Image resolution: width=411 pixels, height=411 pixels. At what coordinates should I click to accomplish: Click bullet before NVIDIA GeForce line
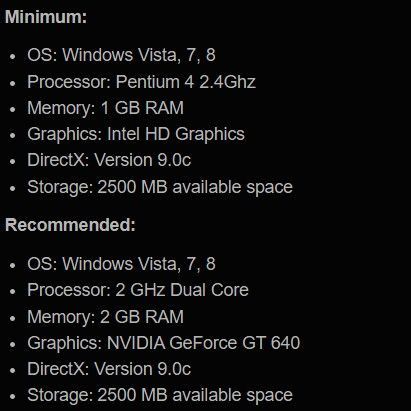(13, 345)
